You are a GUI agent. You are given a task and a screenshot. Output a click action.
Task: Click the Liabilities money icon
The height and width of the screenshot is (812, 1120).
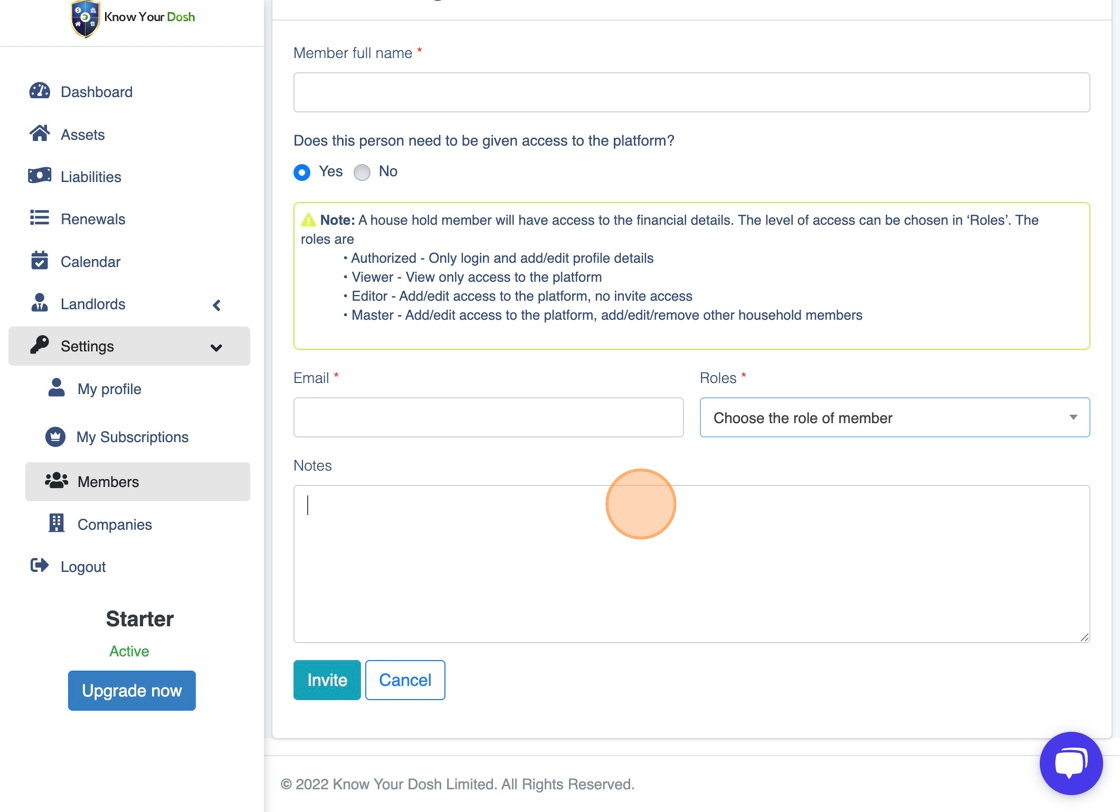click(x=40, y=176)
